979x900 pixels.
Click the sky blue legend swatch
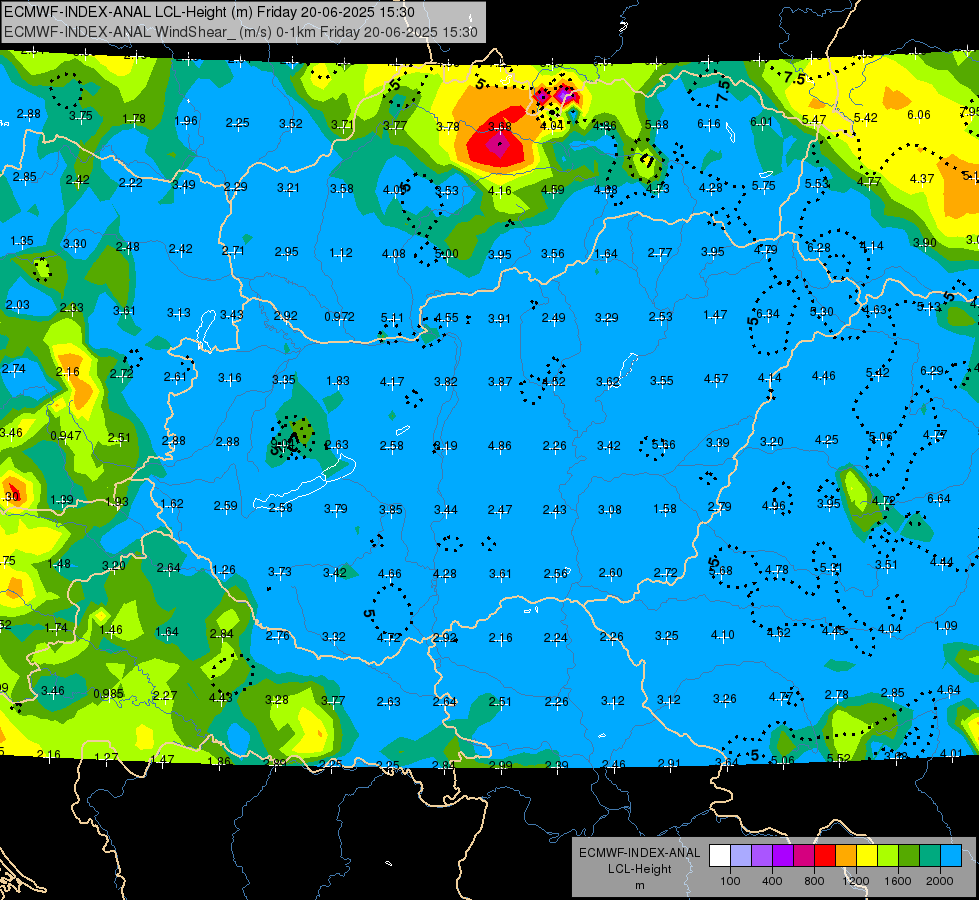pos(951,855)
